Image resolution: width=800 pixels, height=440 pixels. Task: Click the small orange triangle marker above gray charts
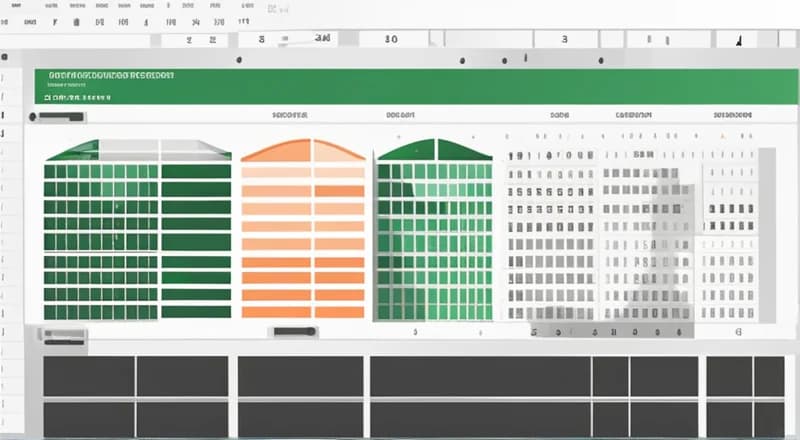coord(720,132)
